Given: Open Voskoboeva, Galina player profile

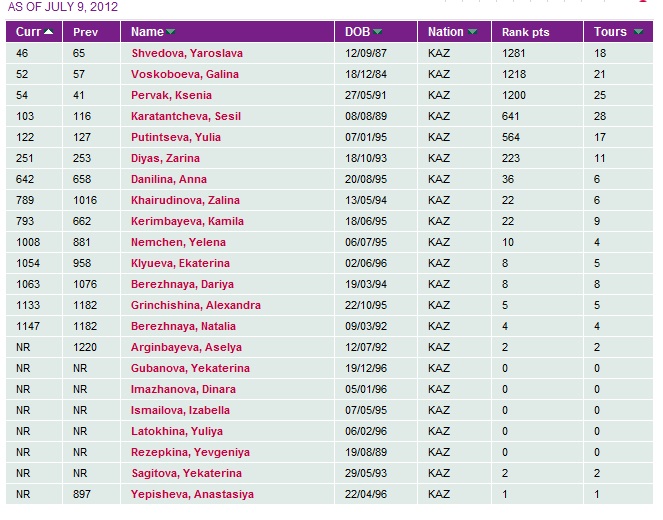Looking at the screenshot, I should (185, 74).
